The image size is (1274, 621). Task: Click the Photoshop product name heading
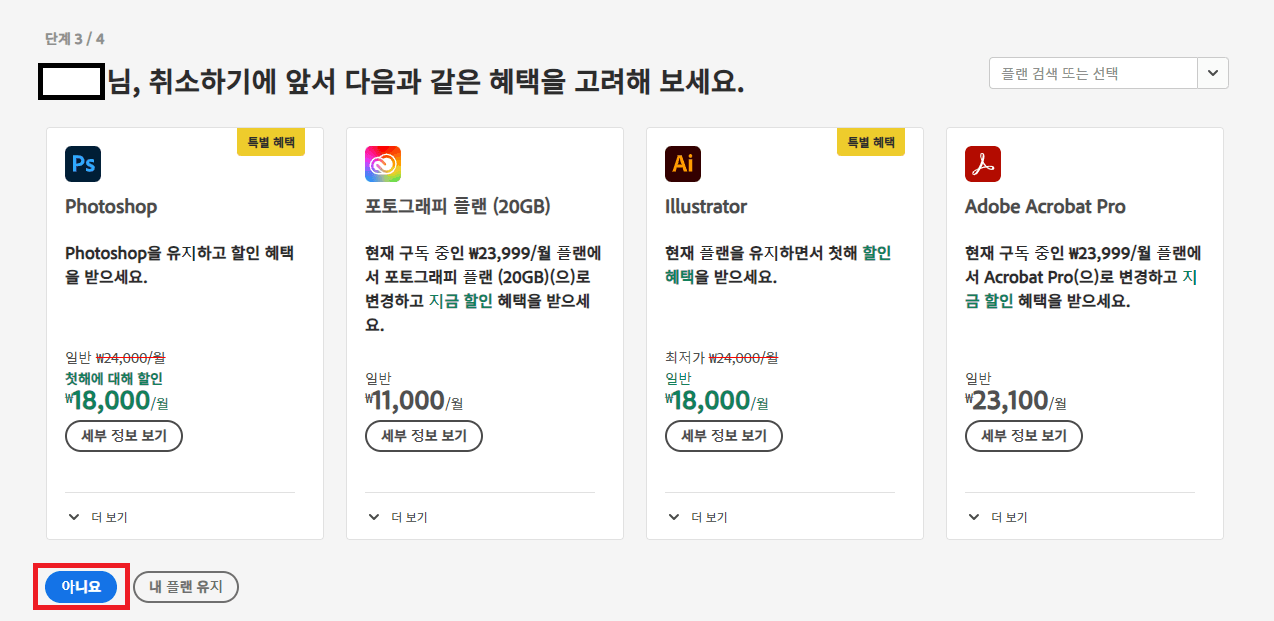110,207
